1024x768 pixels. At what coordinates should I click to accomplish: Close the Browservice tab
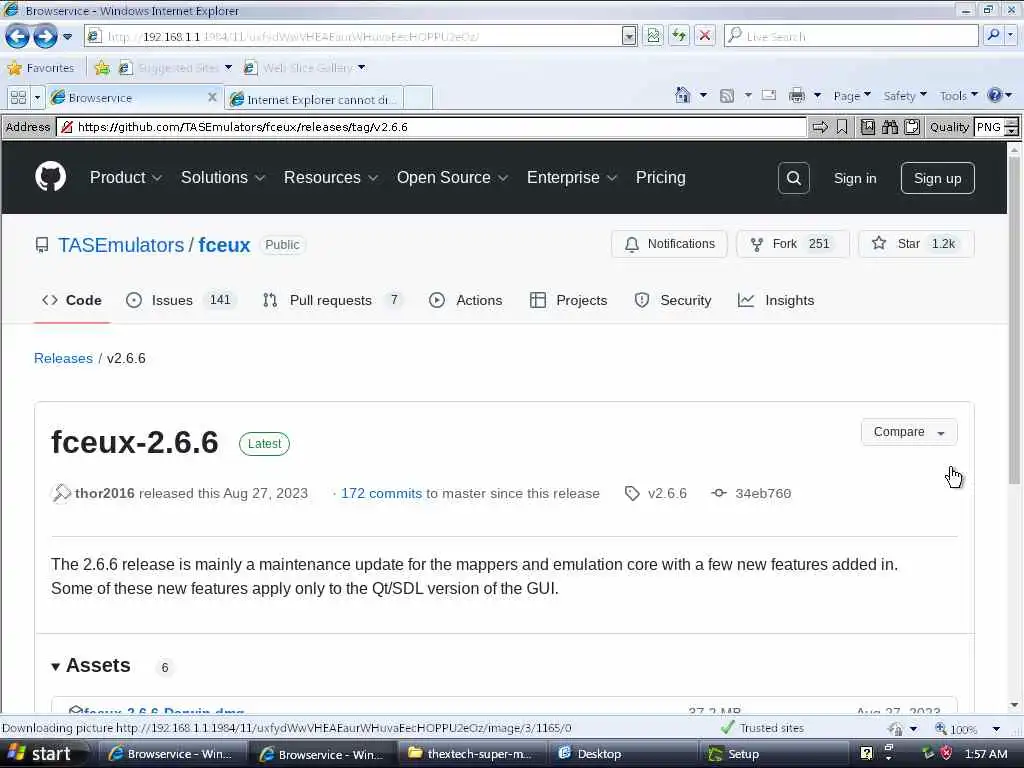point(212,97)
